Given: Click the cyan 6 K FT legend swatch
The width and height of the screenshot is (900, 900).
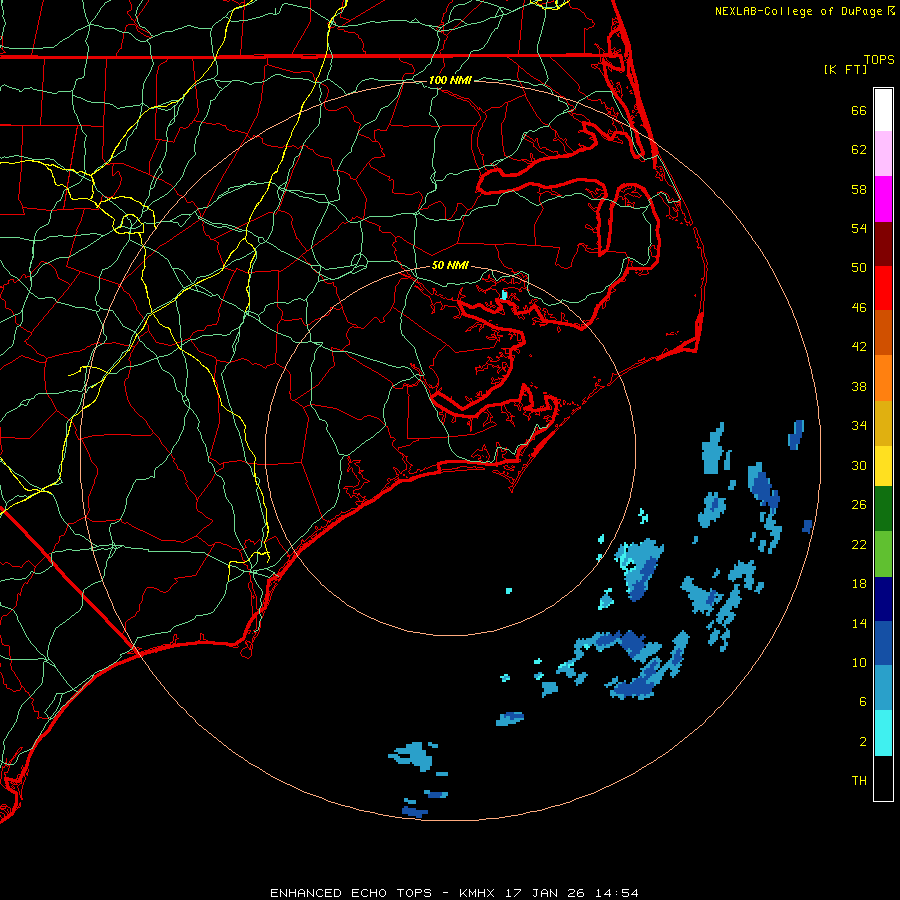Looking at the screenshot, I should [883, 733].
